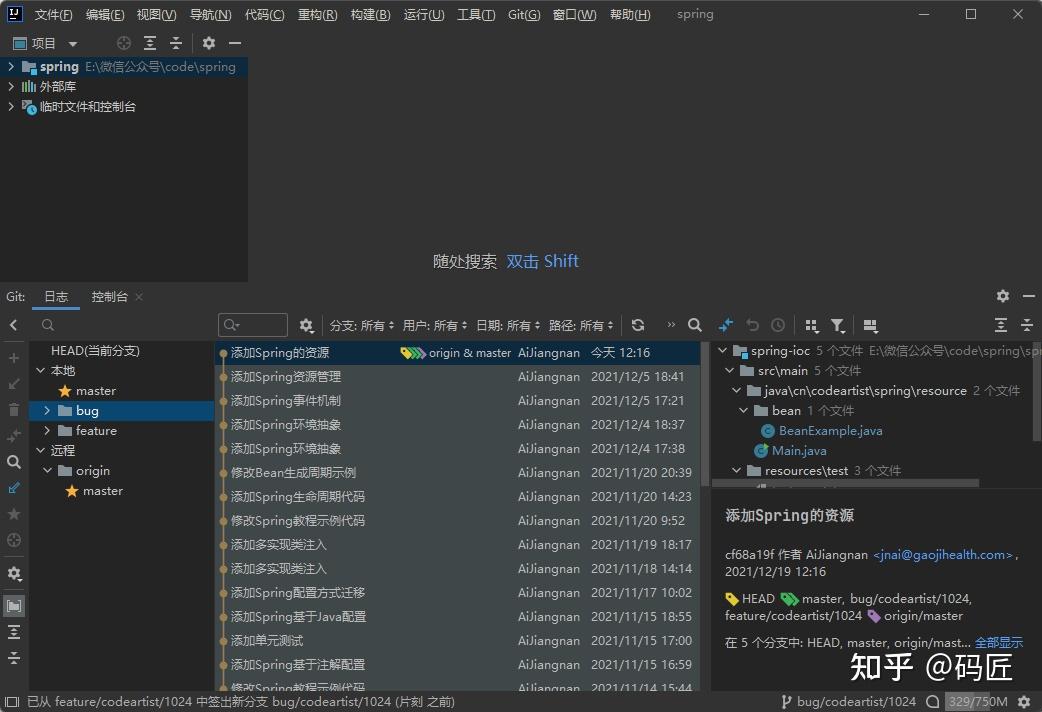This screenshot has height=712, width=1042.
Task: Click the delete branch trash icon
Action: click(x=14, y=411)
